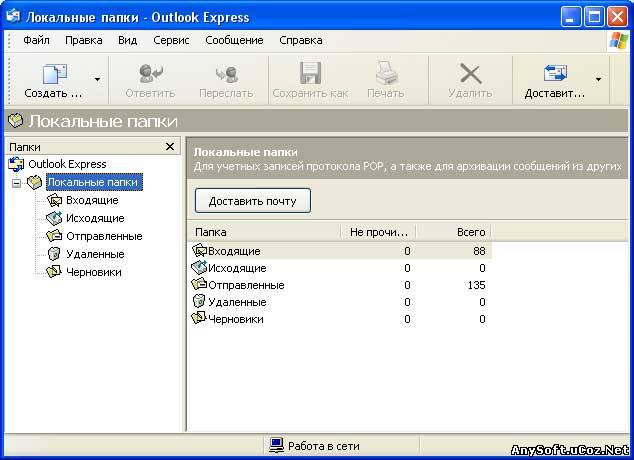Open the Сообщение menu
This screenshot has height=460, width=634.
coord(234,40)
